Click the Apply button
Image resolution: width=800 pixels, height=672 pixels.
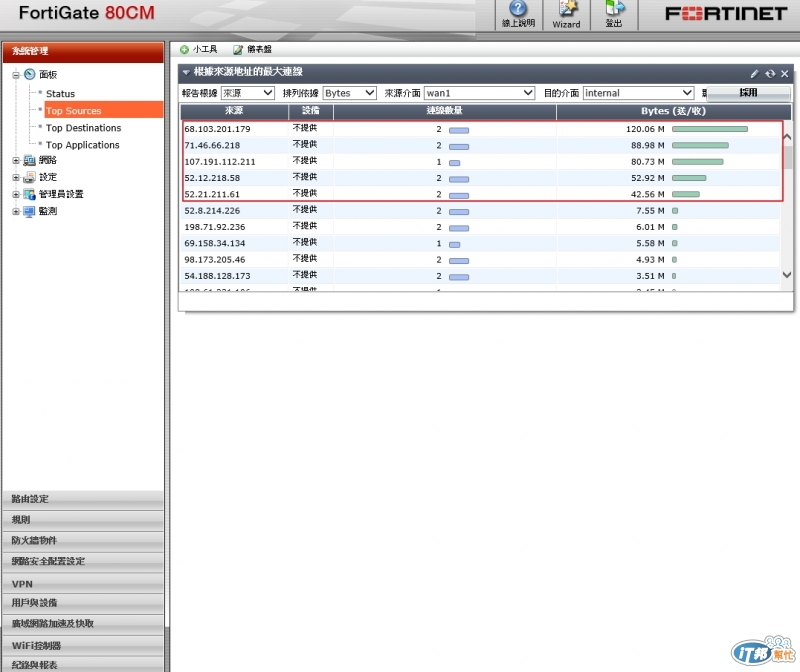[x=748, y=93]
